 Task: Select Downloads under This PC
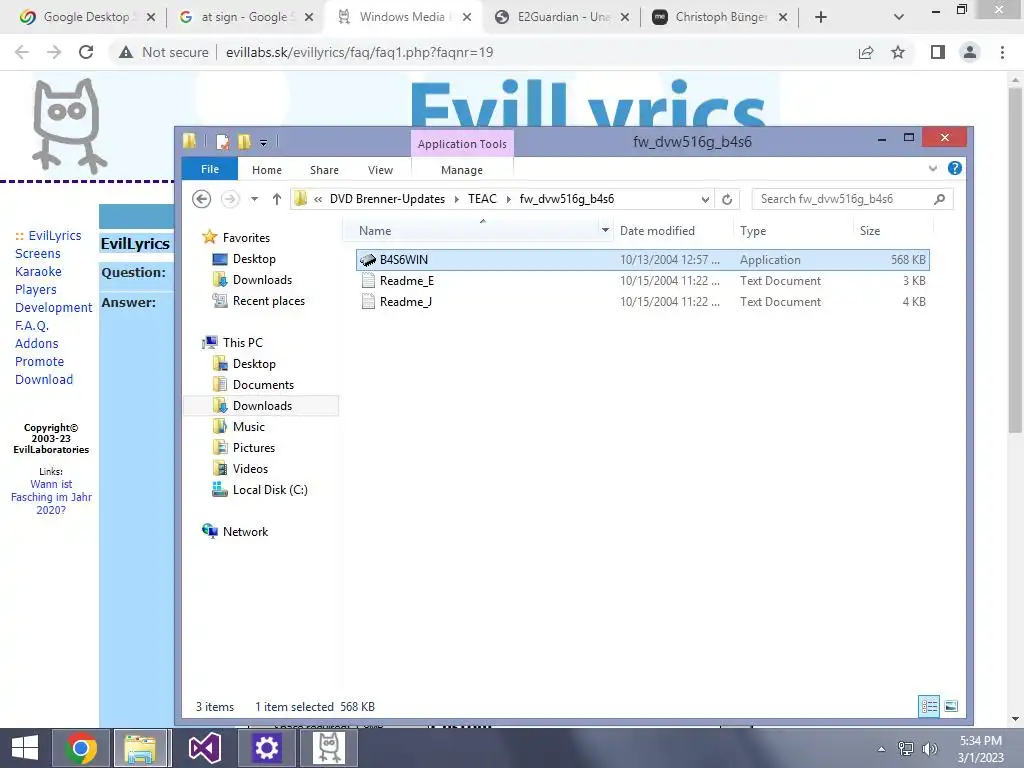pyautogui.click(x=262, y=406)
